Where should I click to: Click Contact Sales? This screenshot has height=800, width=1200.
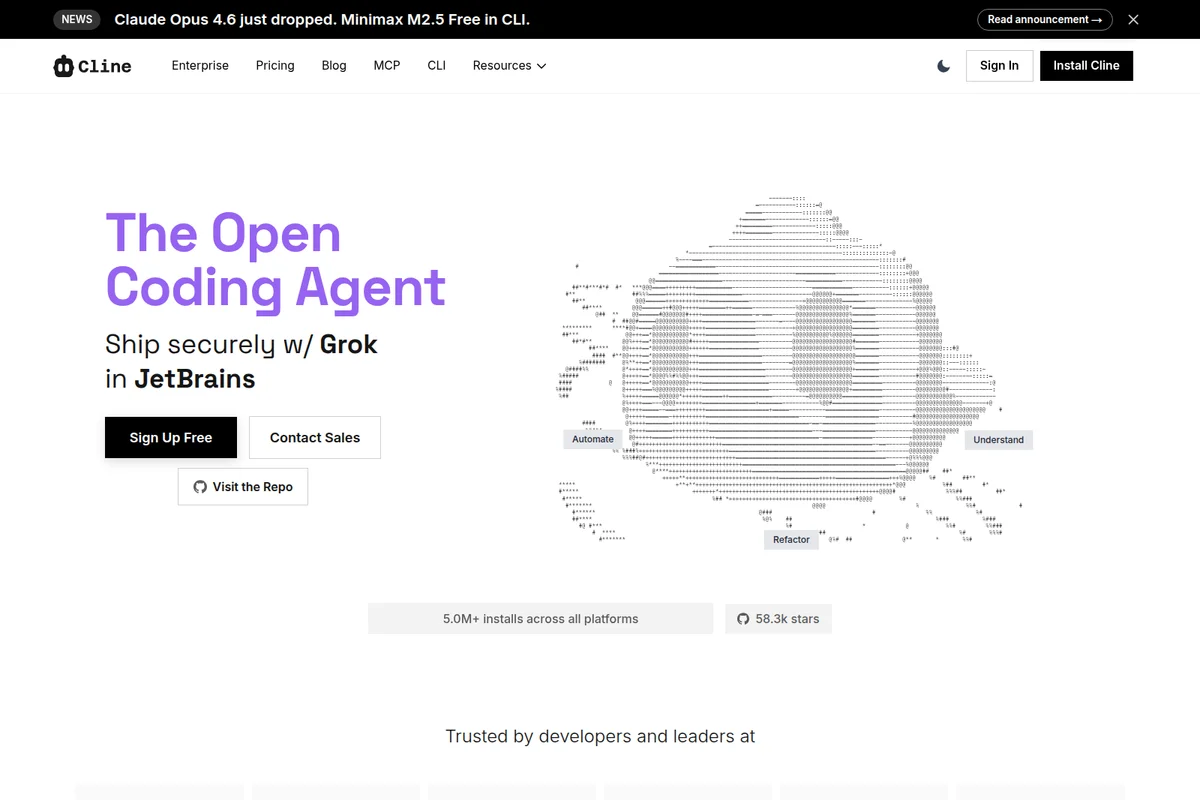pos(314,437)
